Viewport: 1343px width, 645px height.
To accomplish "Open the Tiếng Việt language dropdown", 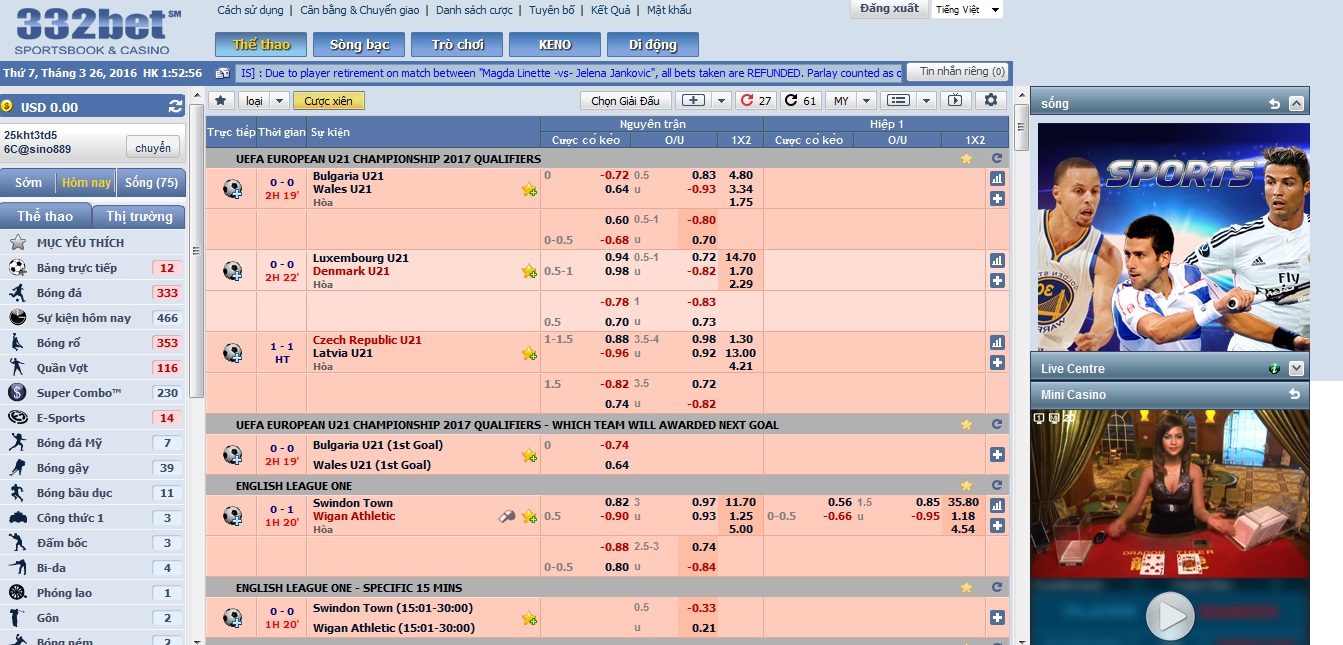I will click(x=967, y=10).
